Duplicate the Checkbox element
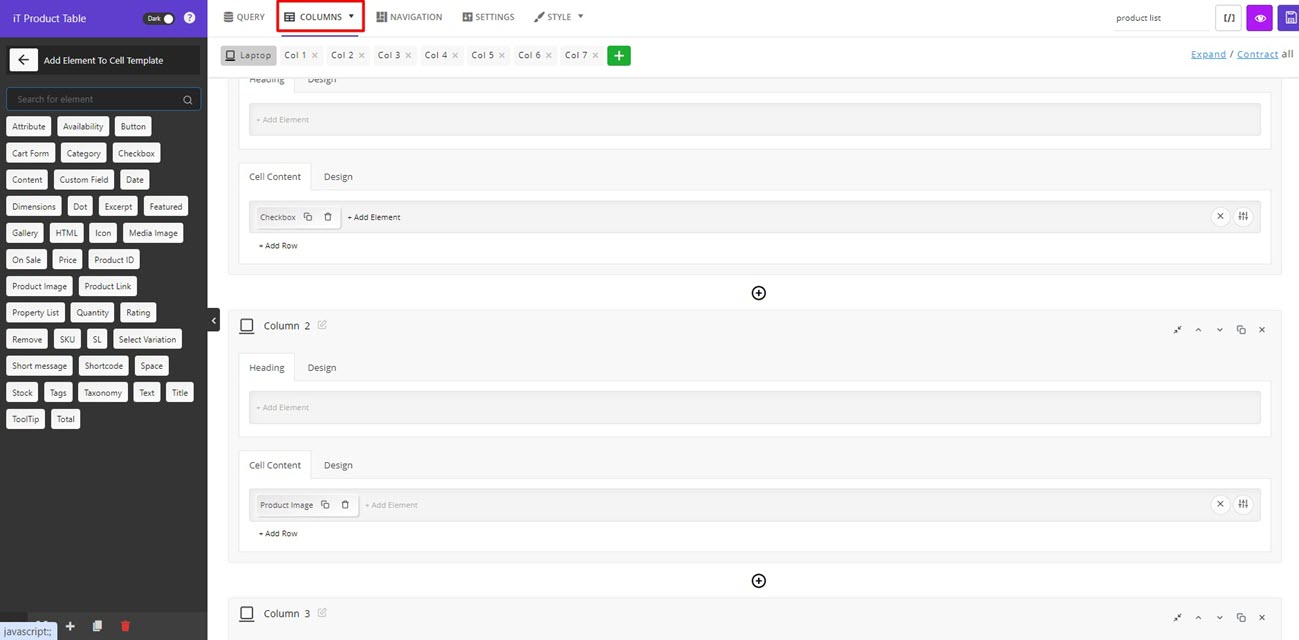Viewport: 1299px width, 640px height. tap(308, 217)
